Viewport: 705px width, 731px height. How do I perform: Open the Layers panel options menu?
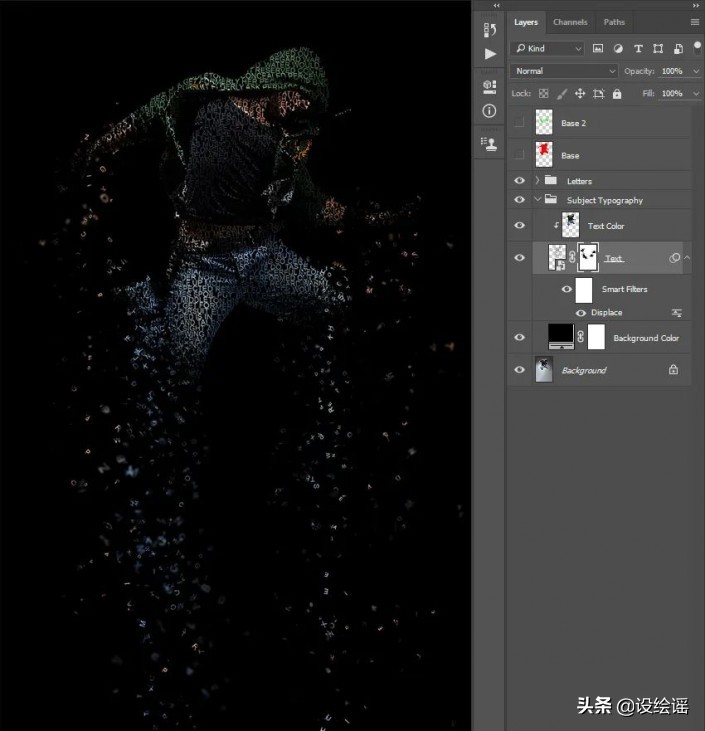[x=695, y=22]
